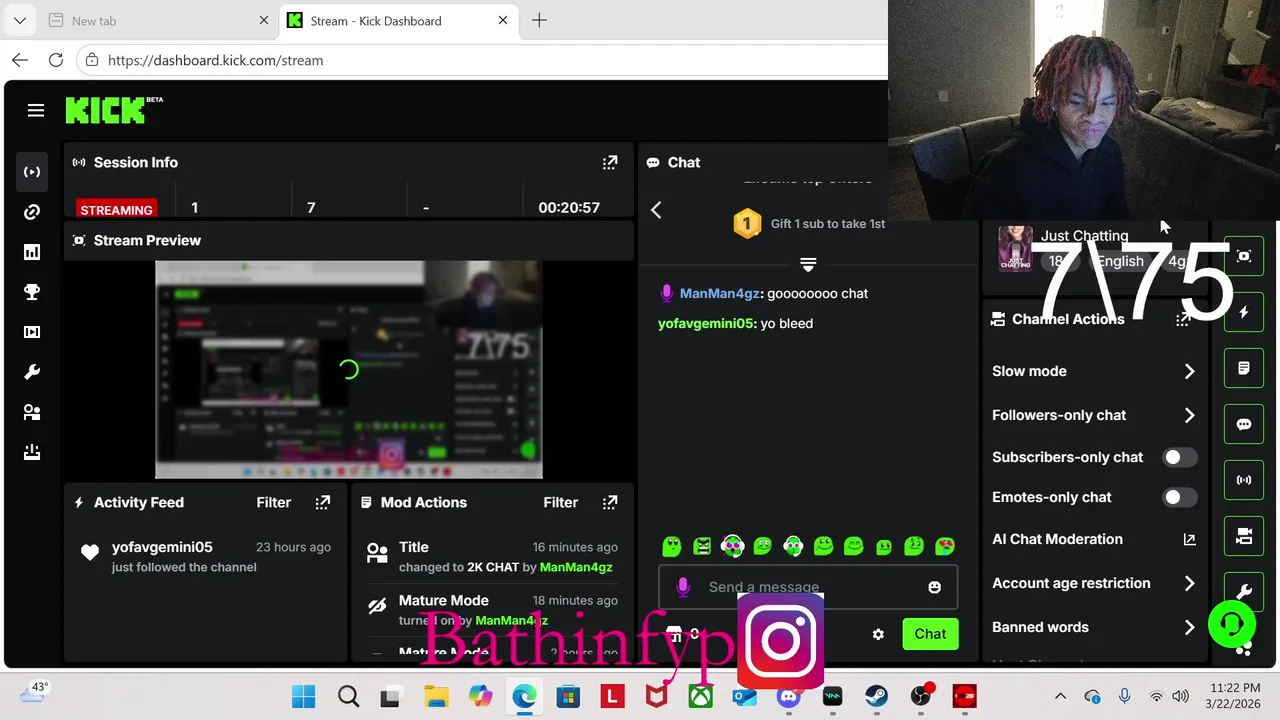Open the video clips icon in left sidebar
The height and width of the screenshot is (720, 1280).
[x=32, y=332]
